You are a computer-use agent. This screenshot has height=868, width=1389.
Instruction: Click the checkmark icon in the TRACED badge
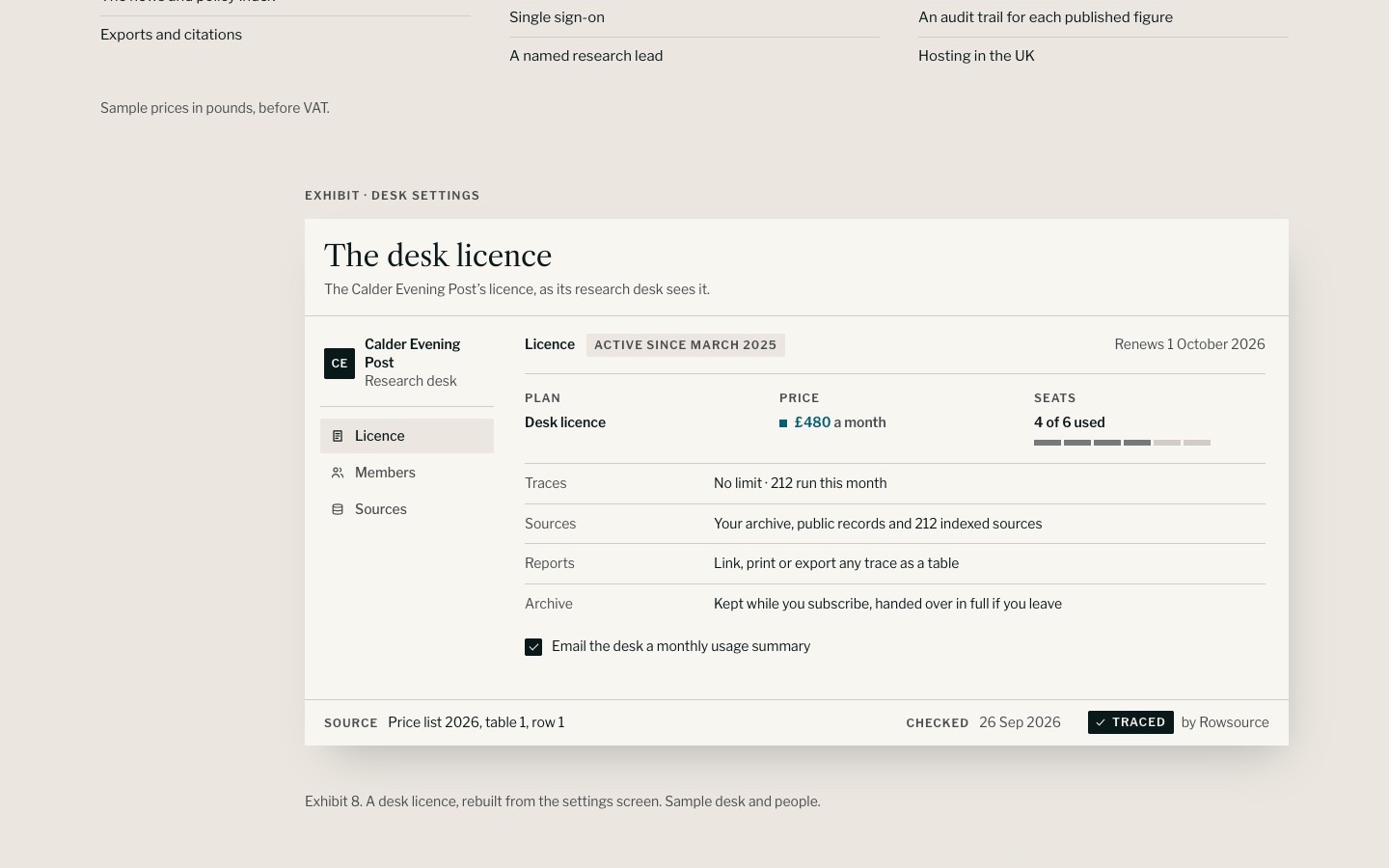(1101, 722)
